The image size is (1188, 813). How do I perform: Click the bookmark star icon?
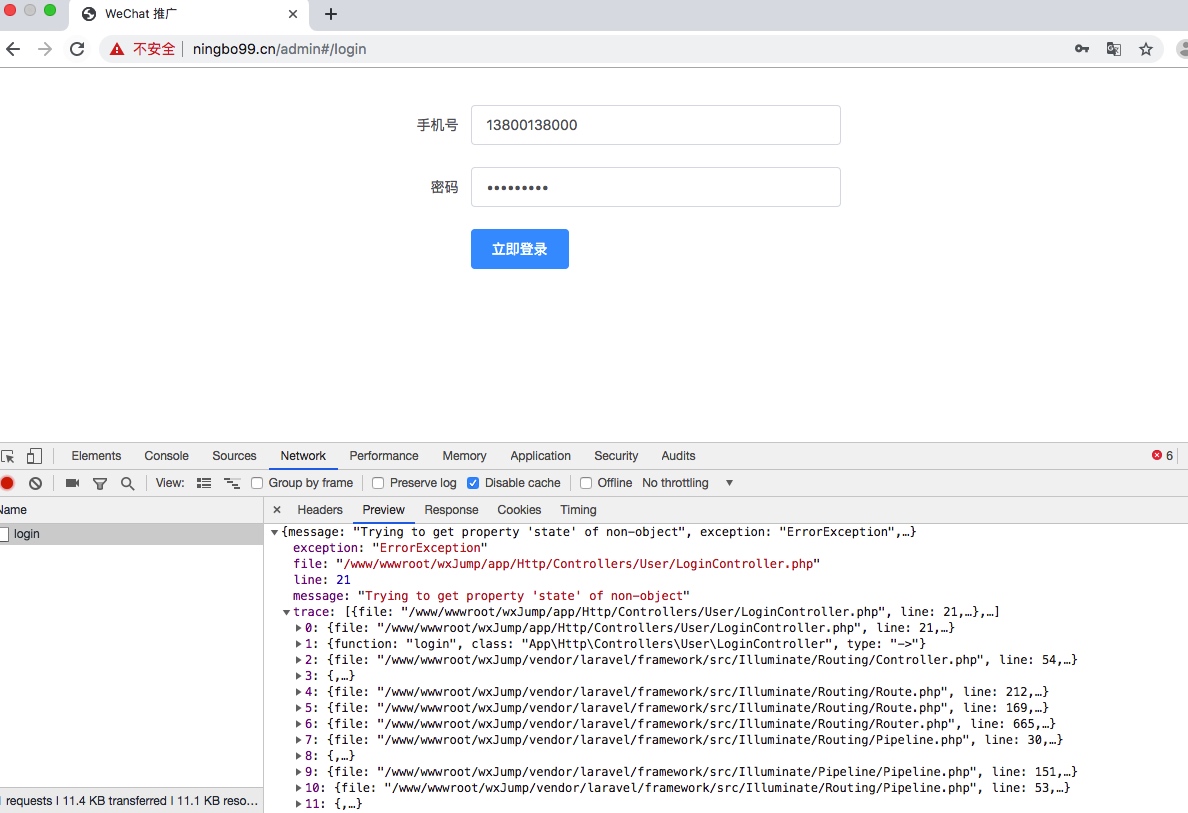click(1146, 49)
